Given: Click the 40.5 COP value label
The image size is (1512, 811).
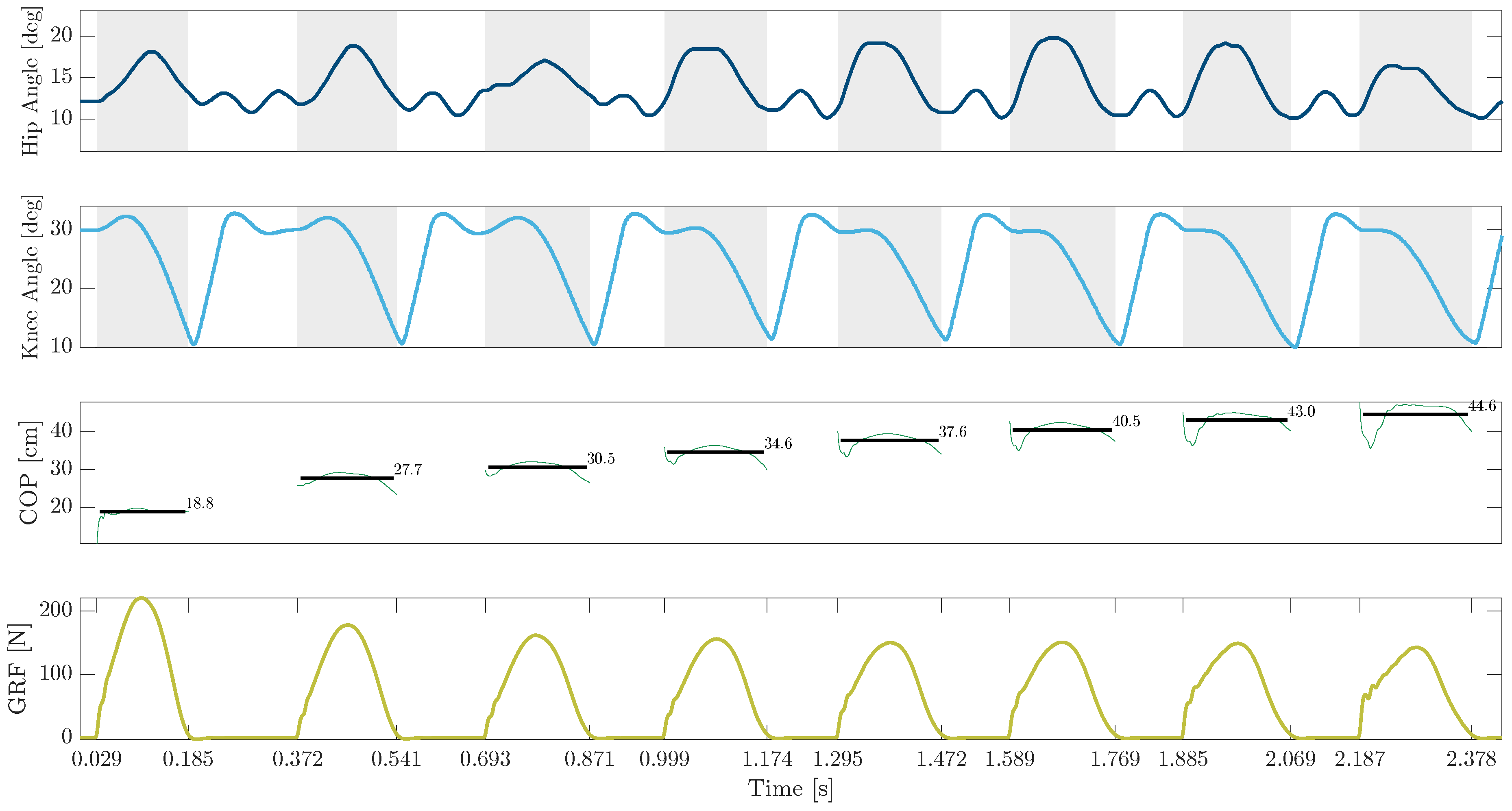Looking at the screenshot, I should pos(1126,421).
